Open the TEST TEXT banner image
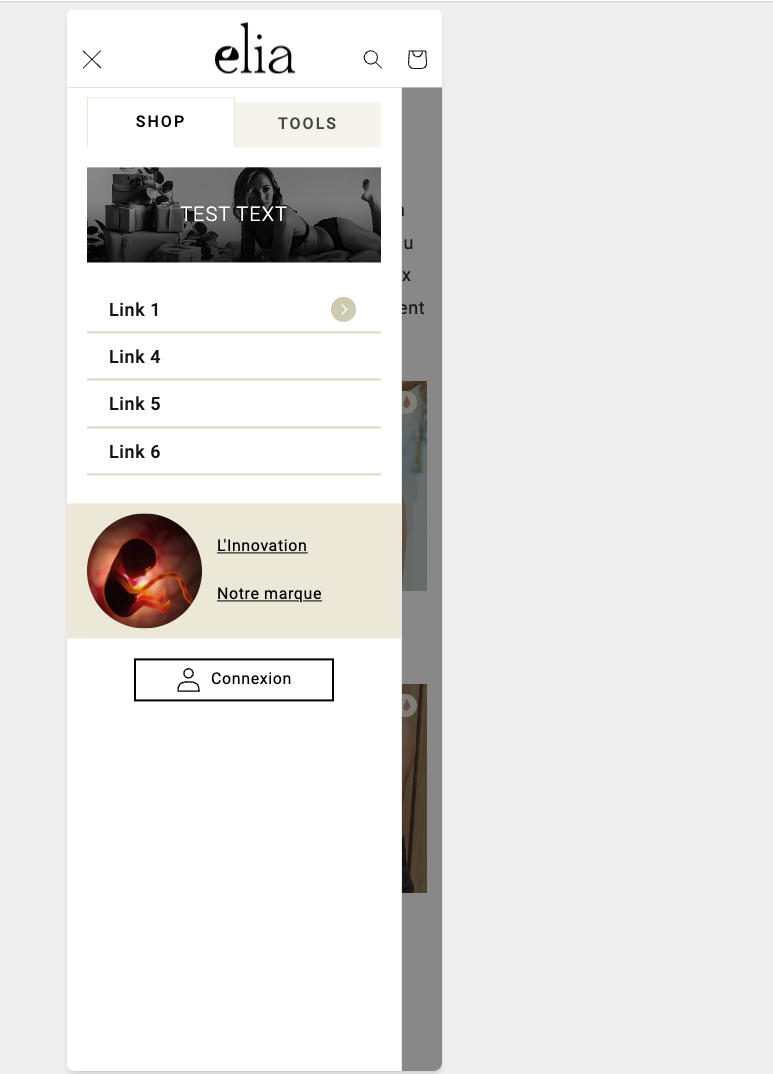The image size is (773, 1074). [x=233, y=214]
